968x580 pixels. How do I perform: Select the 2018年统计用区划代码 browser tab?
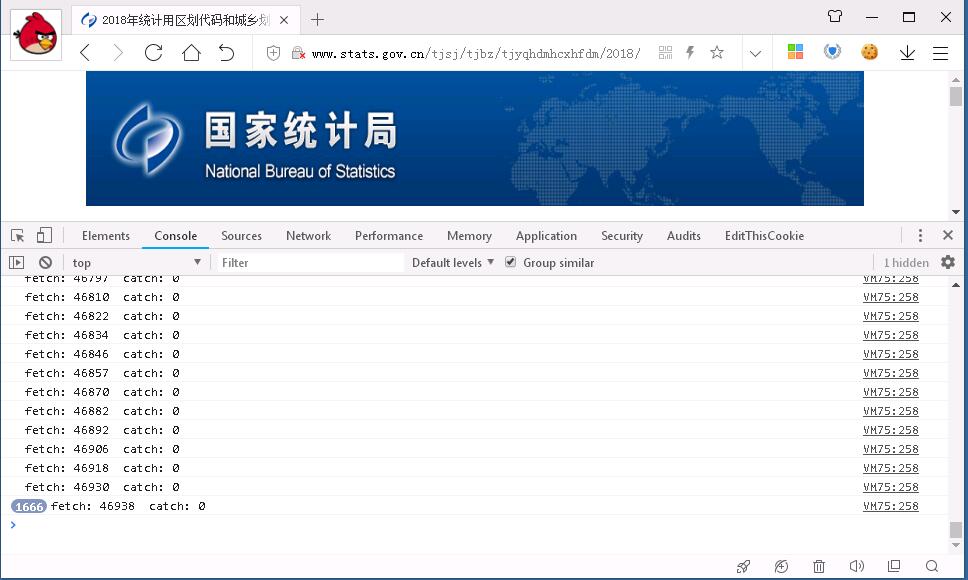(x=185, y=20)
